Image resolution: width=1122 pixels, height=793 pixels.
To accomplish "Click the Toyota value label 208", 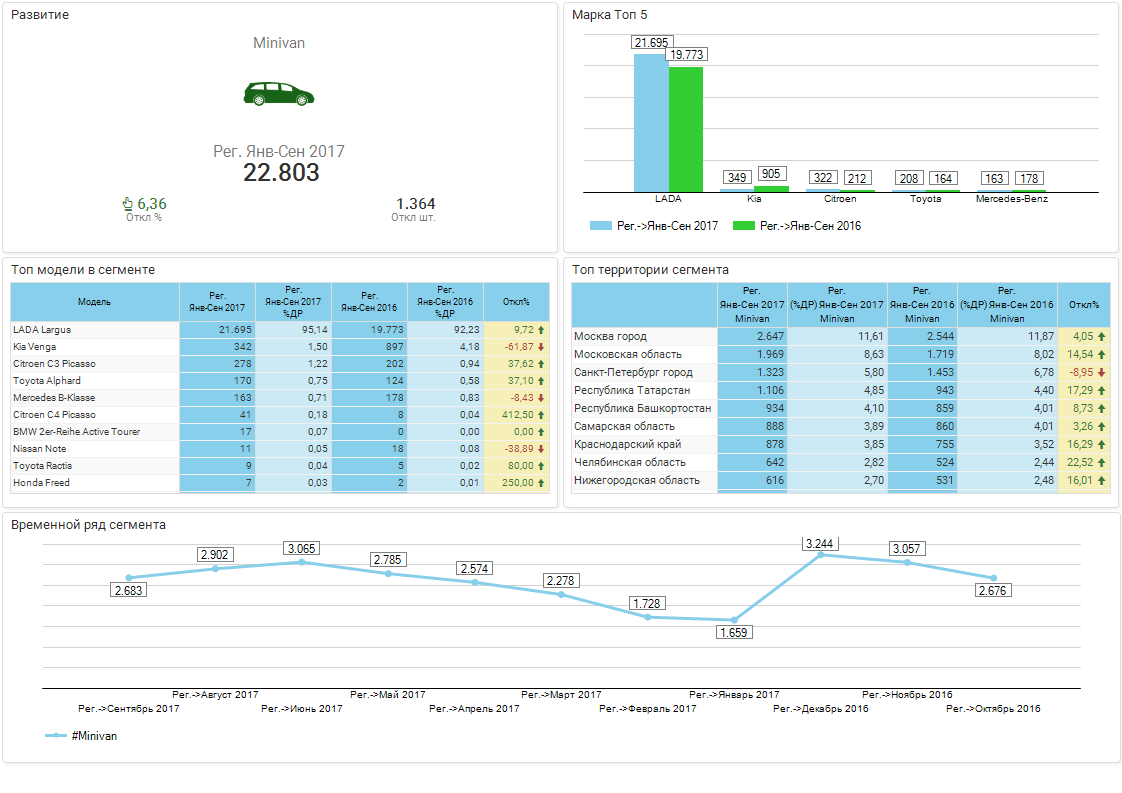I will pyautogui.click(x=909, y=178).
